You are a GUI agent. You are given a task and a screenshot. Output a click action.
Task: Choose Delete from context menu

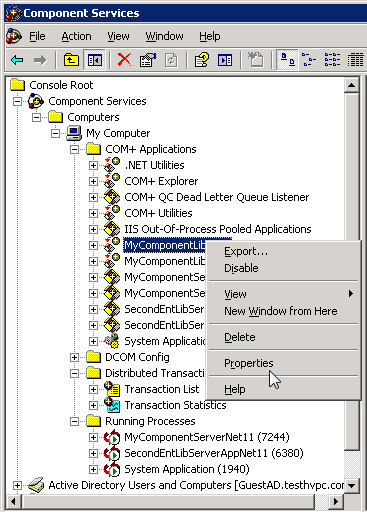point(283,337)
